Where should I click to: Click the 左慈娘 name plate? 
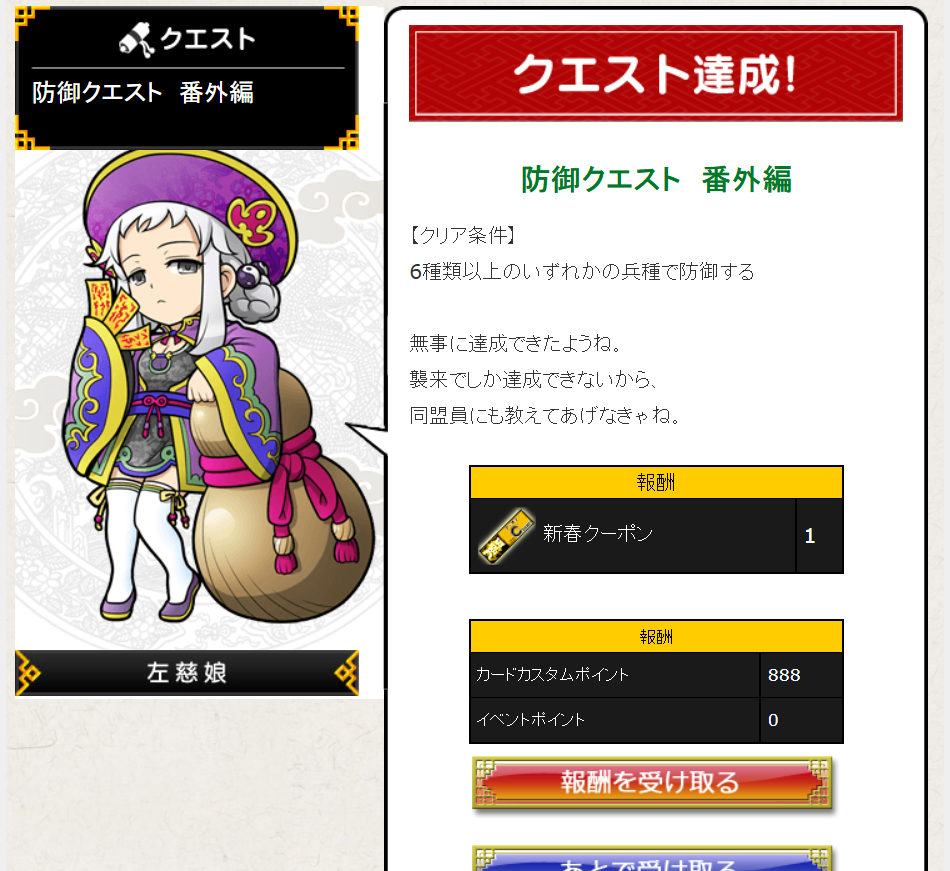point(187,672)
